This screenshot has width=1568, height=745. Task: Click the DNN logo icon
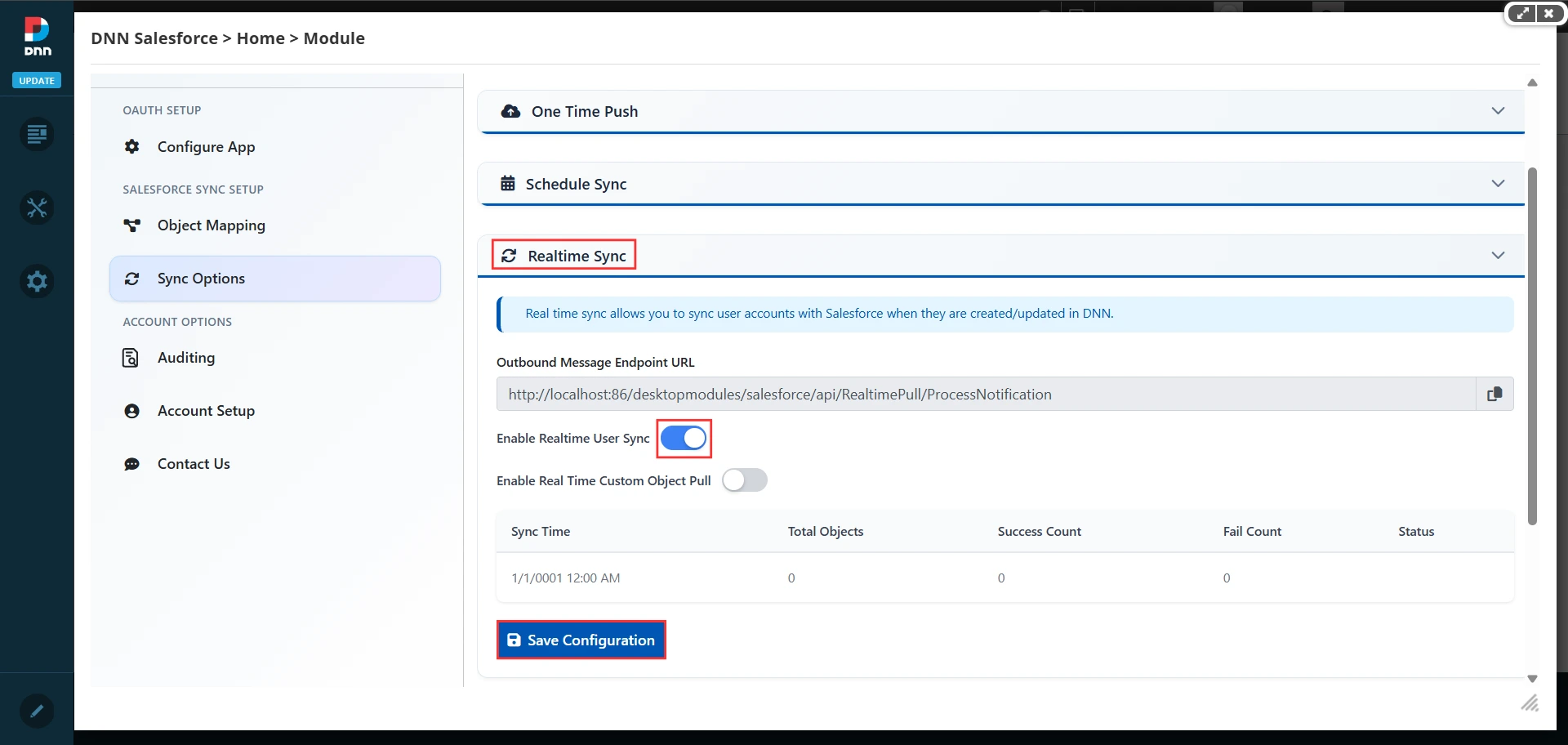coord(37,37)
